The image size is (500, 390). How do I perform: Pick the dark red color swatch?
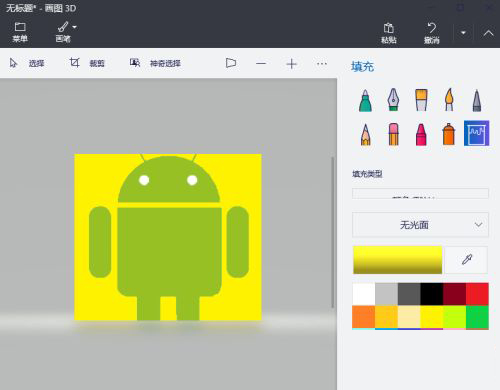pyautogui.click(x=454, y=294)
